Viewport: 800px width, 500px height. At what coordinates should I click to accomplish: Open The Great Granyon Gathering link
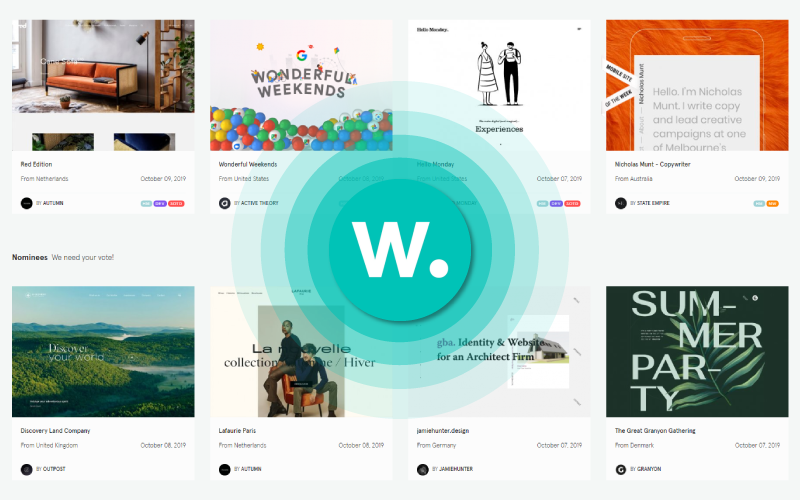click(x=655, y=431)
